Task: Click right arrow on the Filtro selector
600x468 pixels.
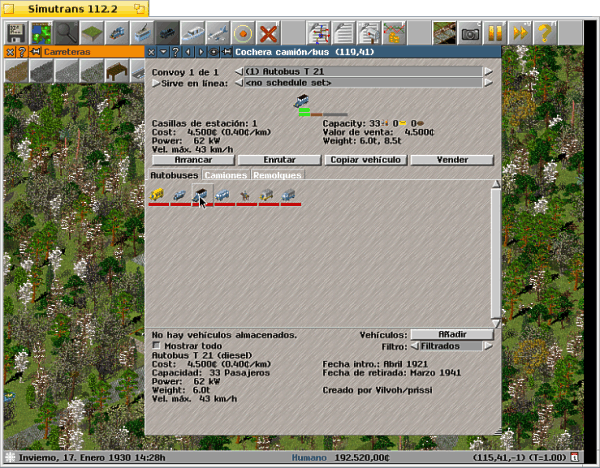Action: [488, 345]
